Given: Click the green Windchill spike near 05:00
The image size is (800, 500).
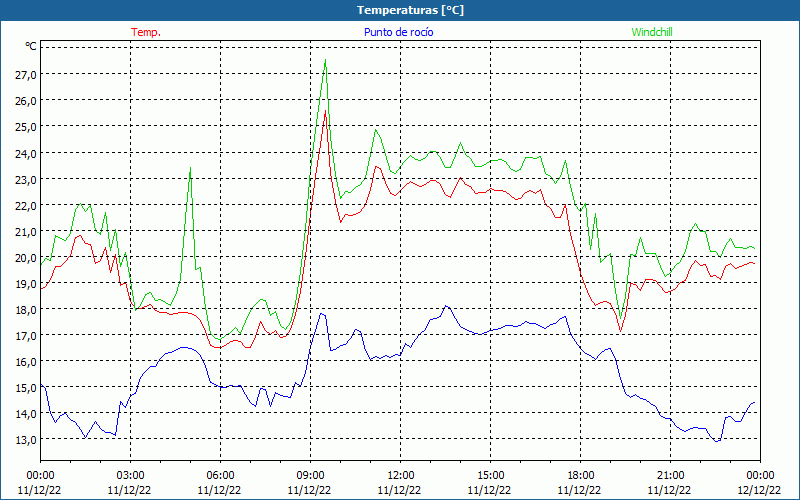Looking at the screenshot, I should [190, 168].
